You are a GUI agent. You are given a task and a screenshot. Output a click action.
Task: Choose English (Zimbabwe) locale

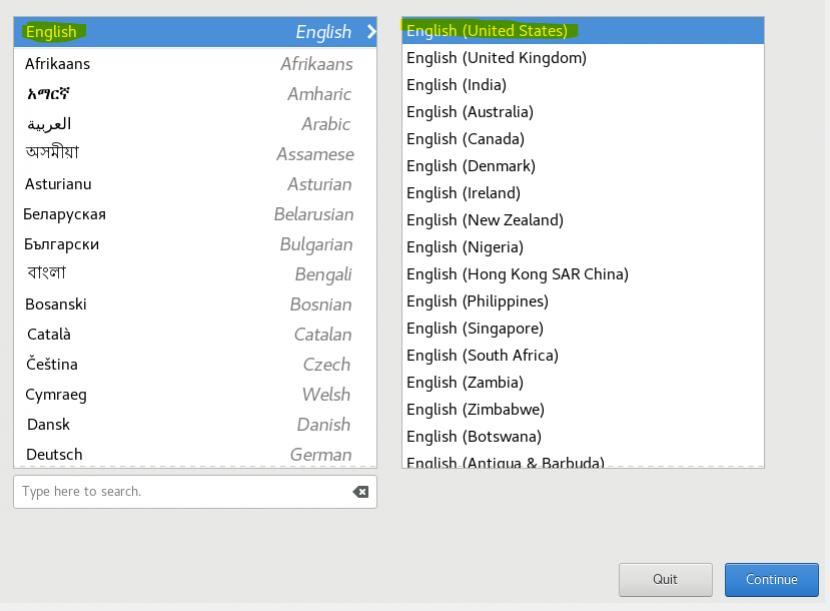pos(583,409)
